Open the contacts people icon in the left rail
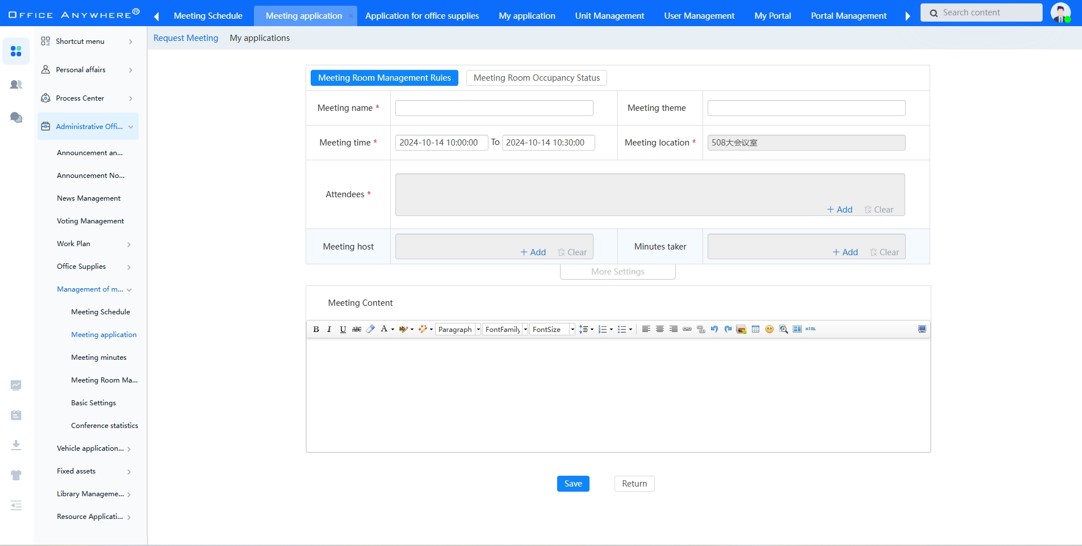1082x546 pixels. pos(16,84)
